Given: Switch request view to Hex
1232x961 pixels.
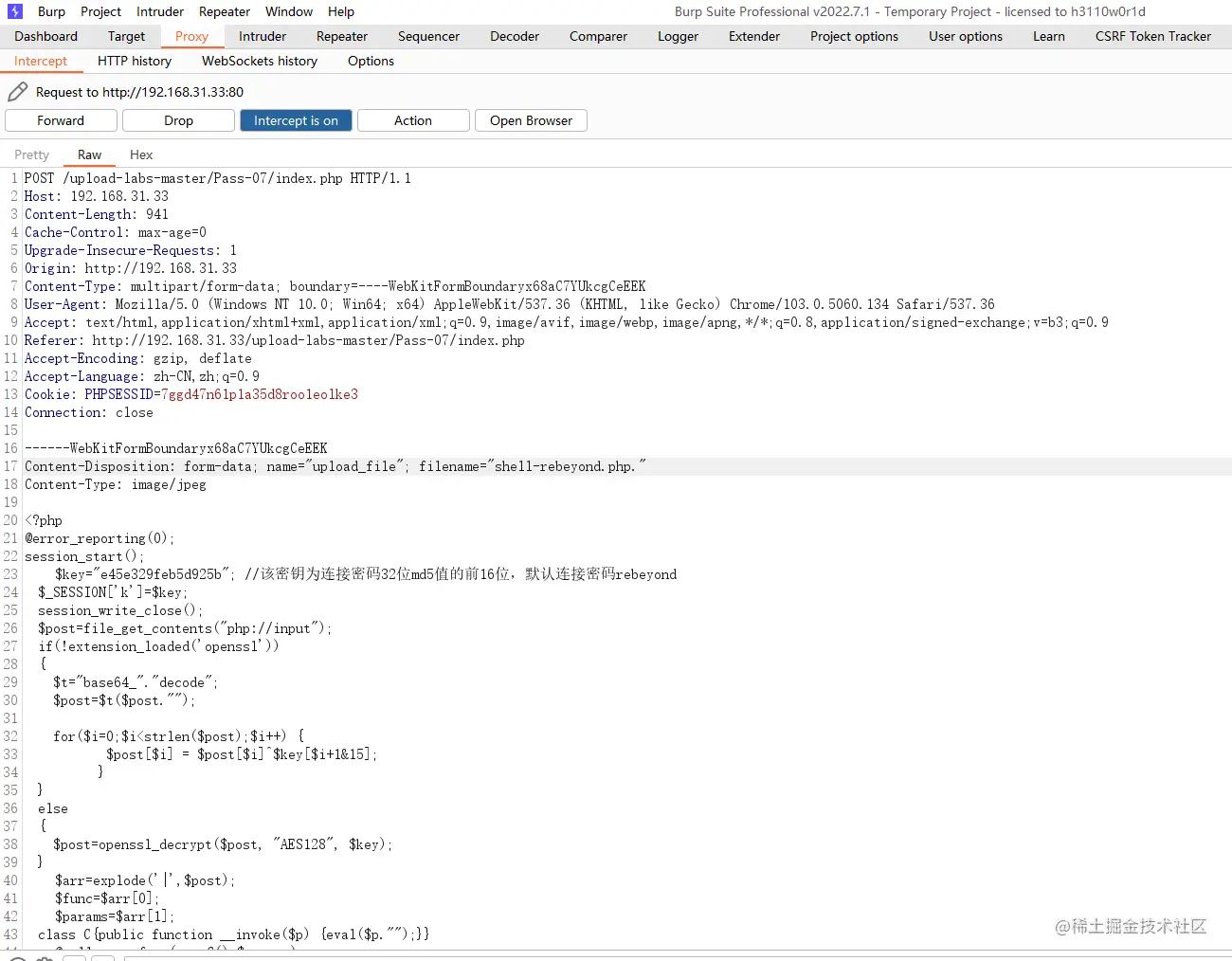Looking at the screenshot, I should [x=141, y=154].
